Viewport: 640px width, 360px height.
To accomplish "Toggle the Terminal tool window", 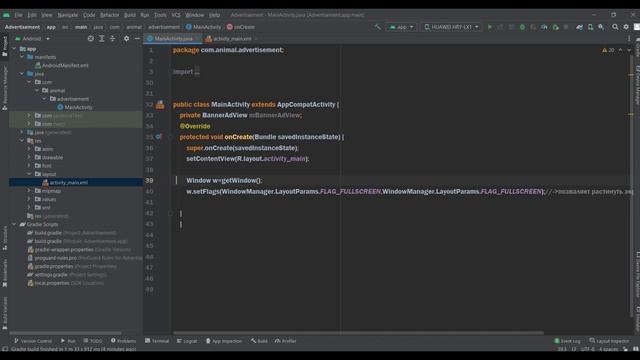I will (157, 341).
